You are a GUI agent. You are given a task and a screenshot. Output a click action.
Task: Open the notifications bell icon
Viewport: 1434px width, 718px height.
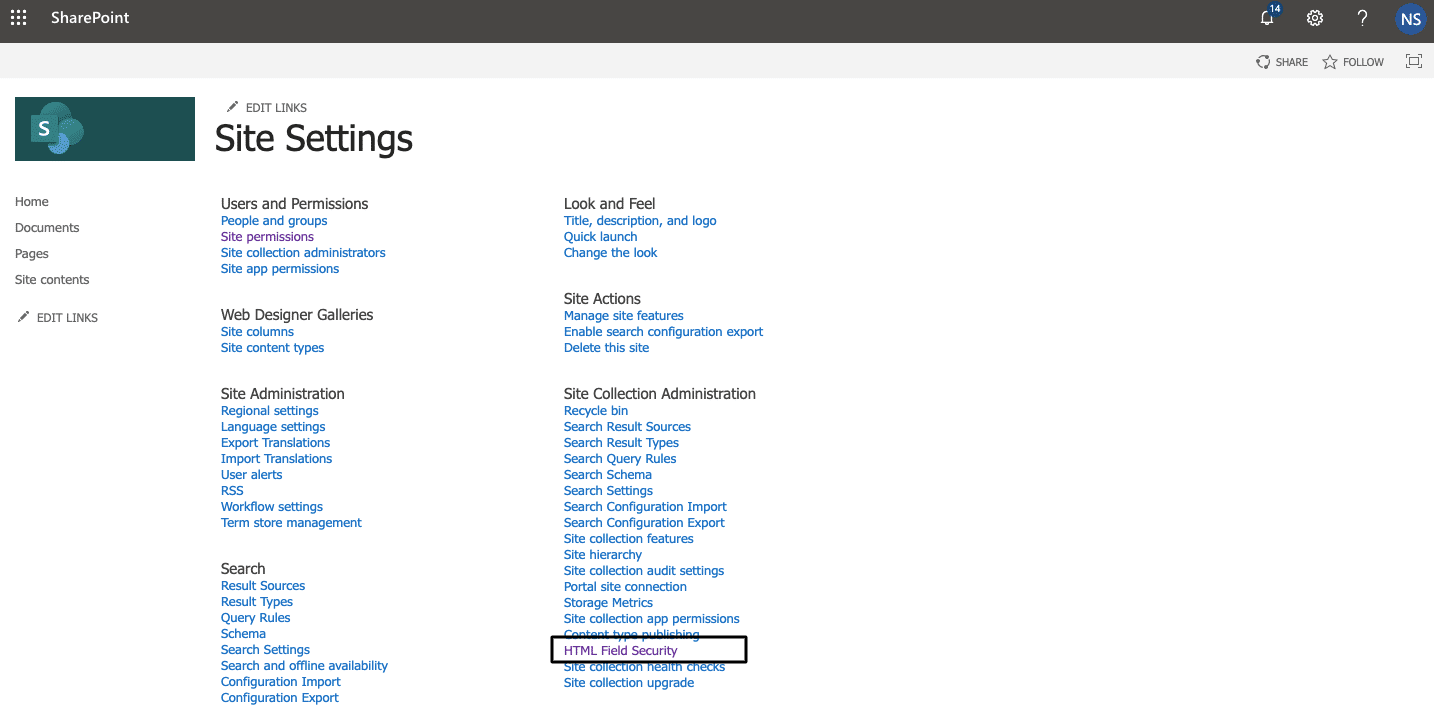coord(1268,18)
